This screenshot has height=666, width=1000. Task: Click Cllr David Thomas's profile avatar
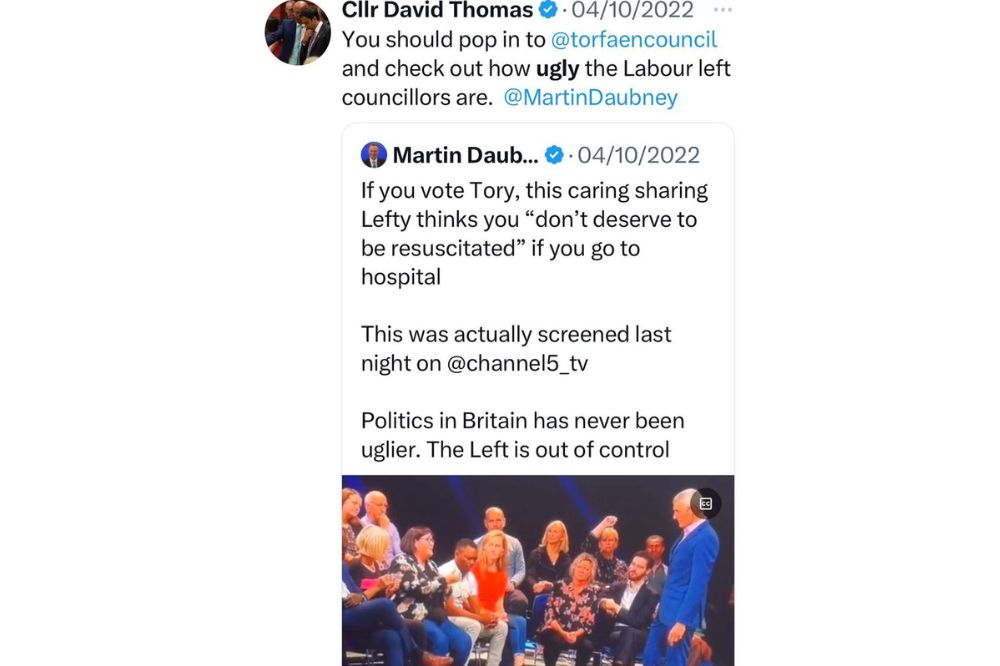297,32
